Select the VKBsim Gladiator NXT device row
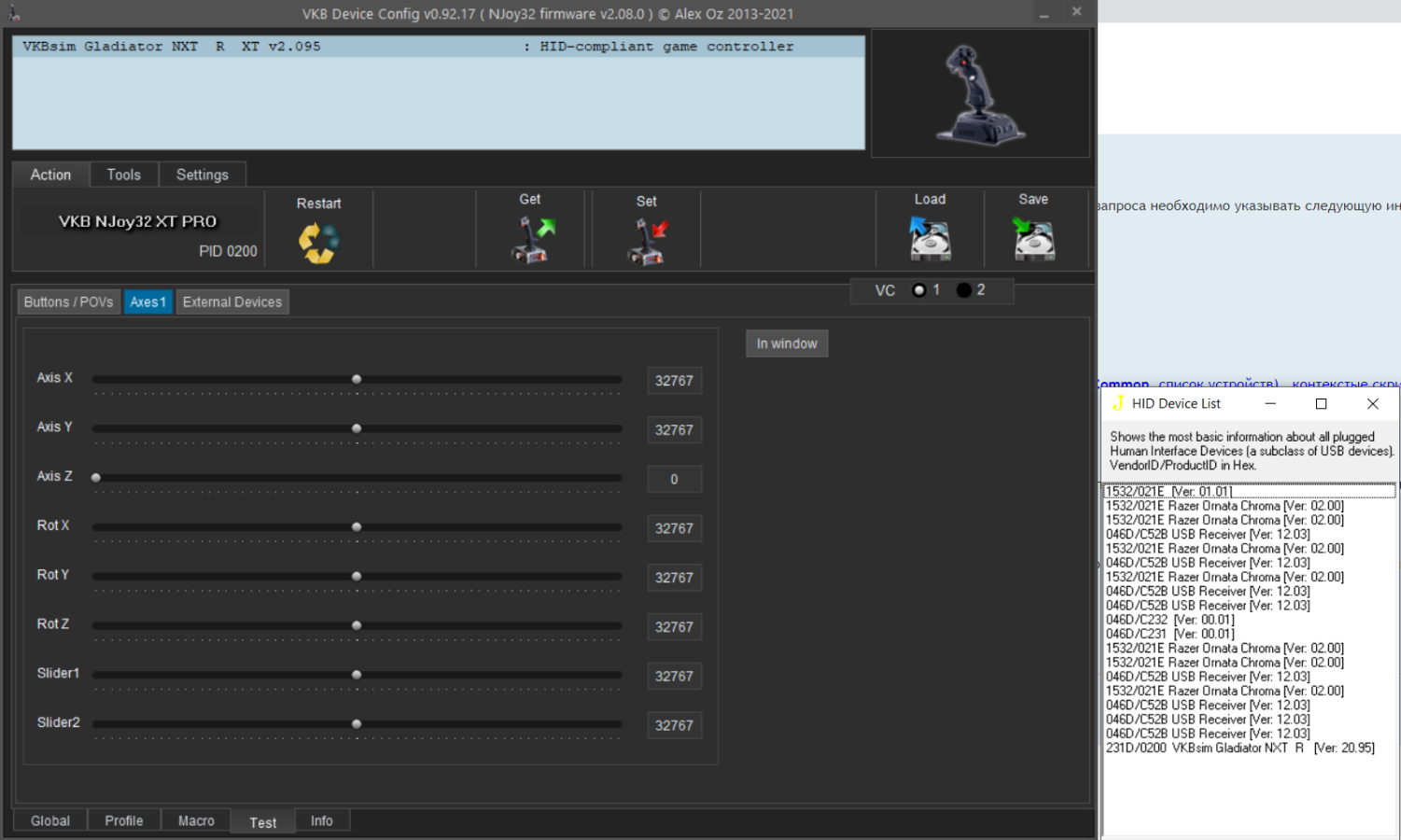1401x840 pixels. [x=439, y=47]
